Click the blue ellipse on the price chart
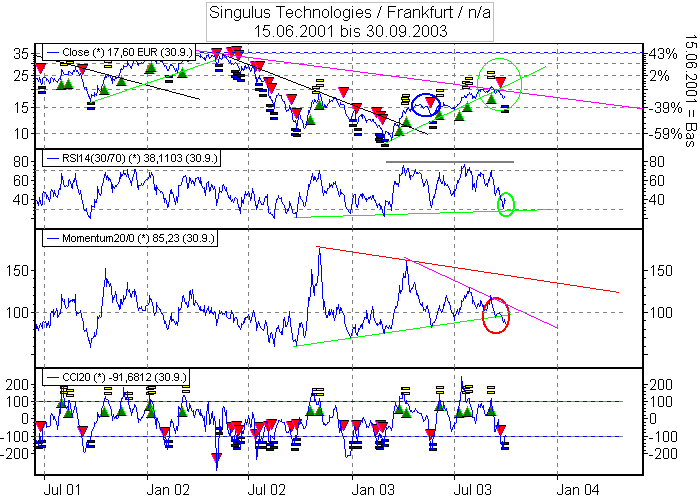The image size is (700, 500). point(426,105)
